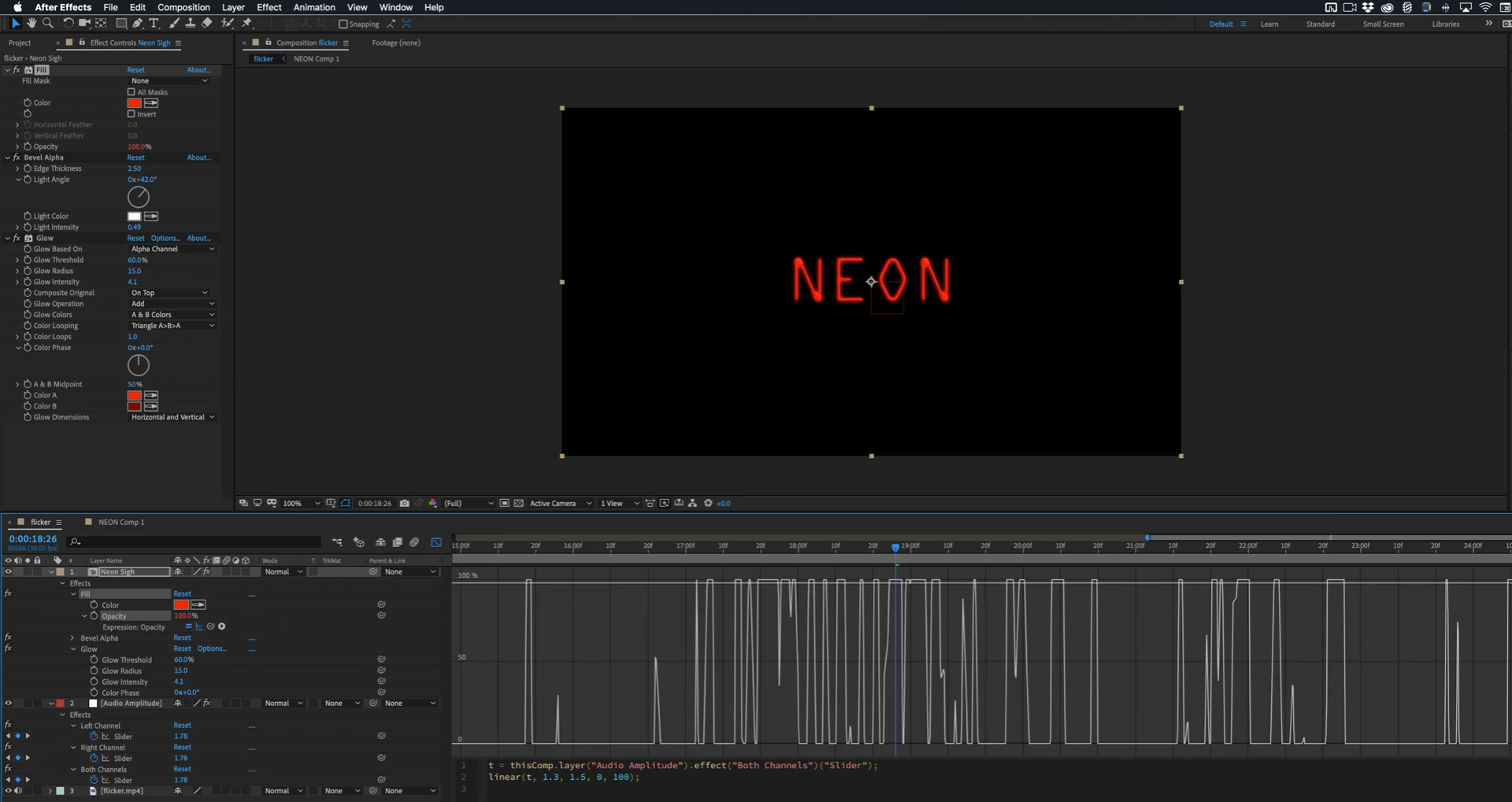1512x802 pixels.
Task: Switch to the Small Screen workspace
Action: click(1384, 24)
